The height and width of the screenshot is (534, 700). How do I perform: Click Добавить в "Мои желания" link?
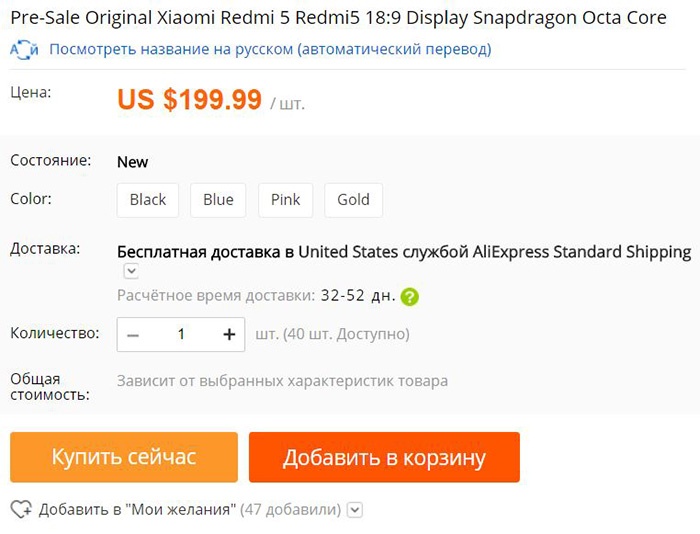137,510
